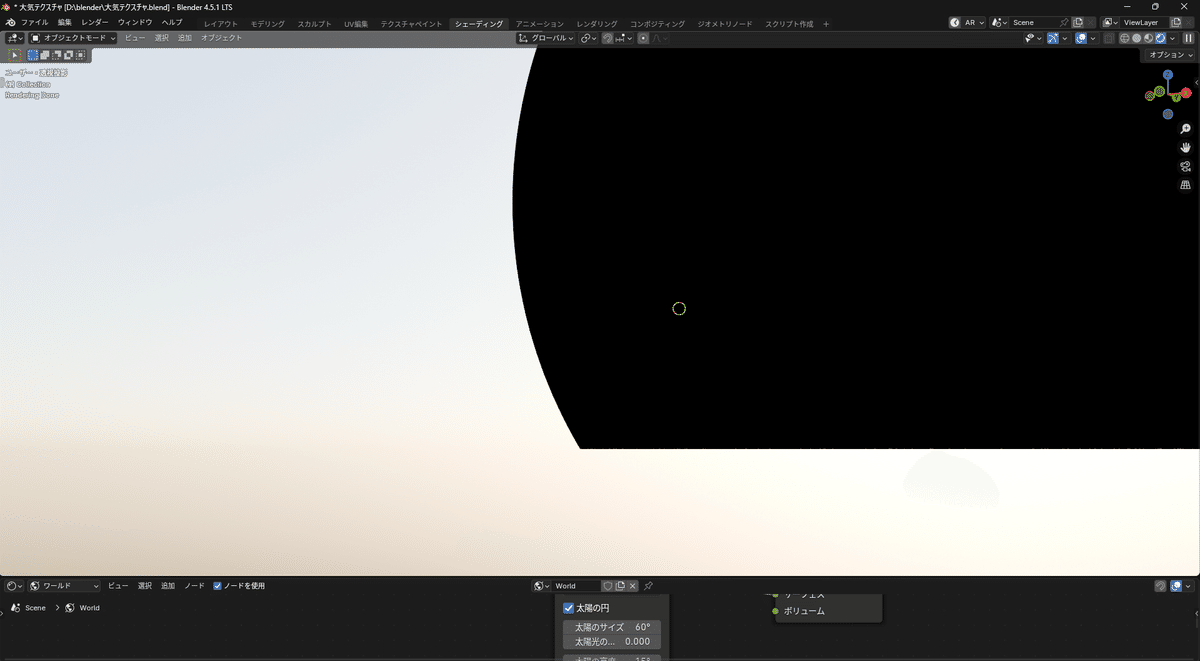Edit the ViewLayer name field
The width and height of the screenshot is (1200, 661).
pyautogui.click(x=1145, y=22)
